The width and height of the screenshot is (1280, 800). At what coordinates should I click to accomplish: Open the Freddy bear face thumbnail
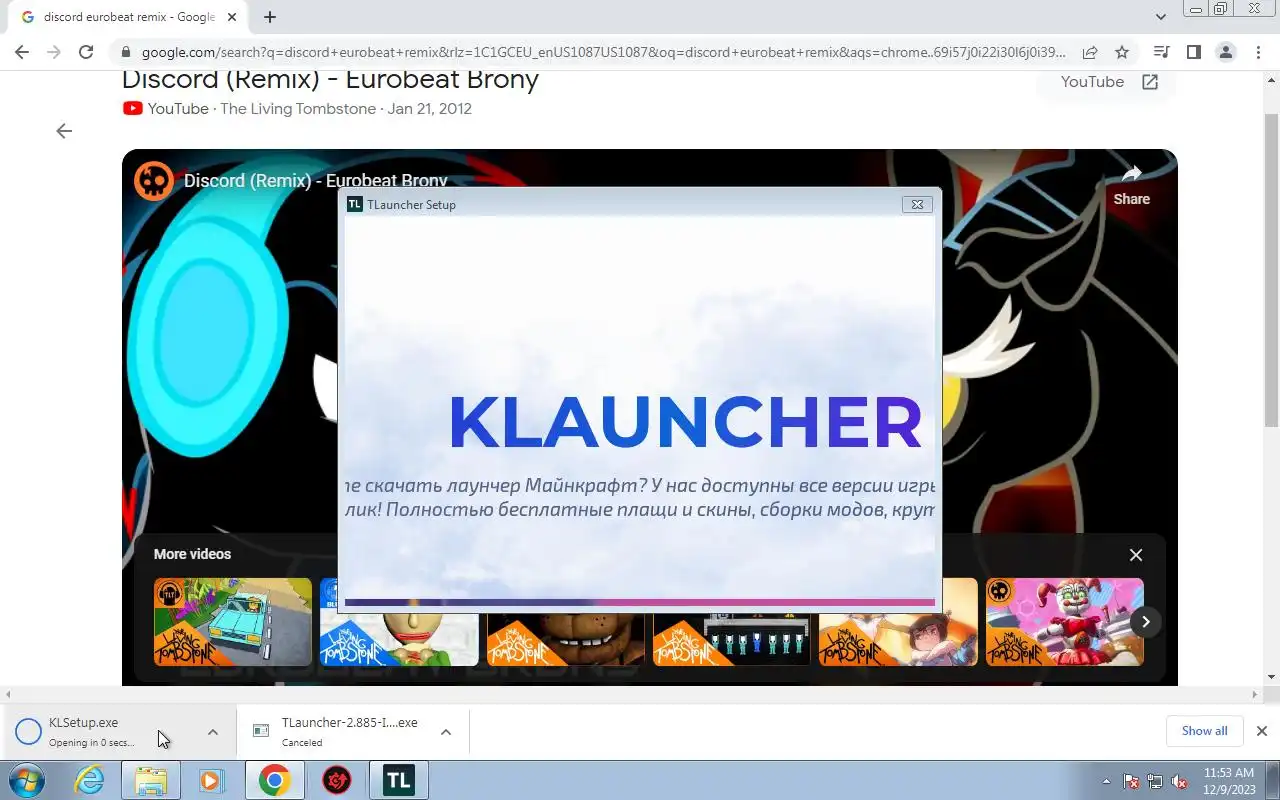coord(565,638)
